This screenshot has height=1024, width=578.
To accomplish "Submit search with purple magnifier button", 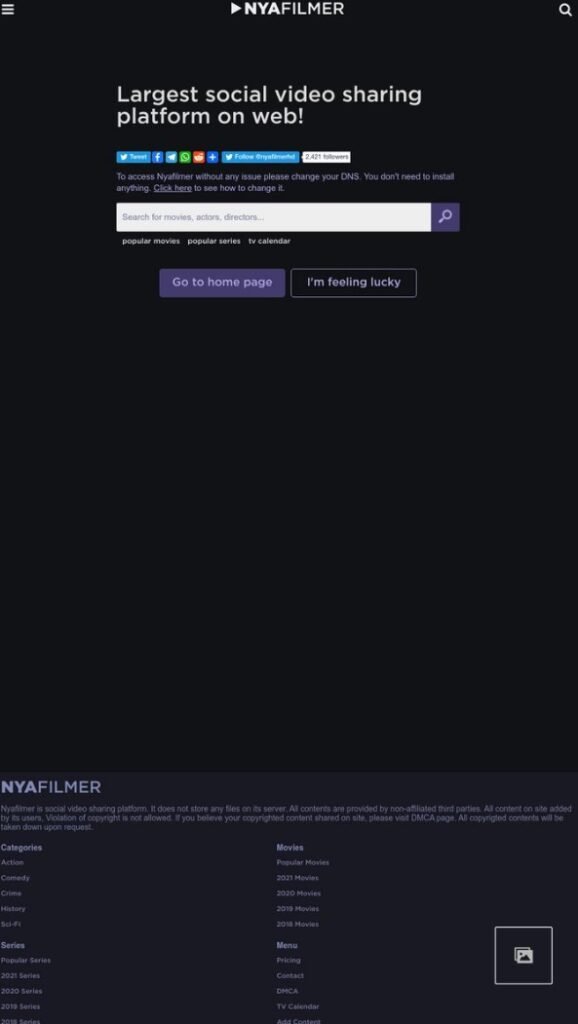I will 445,217.
